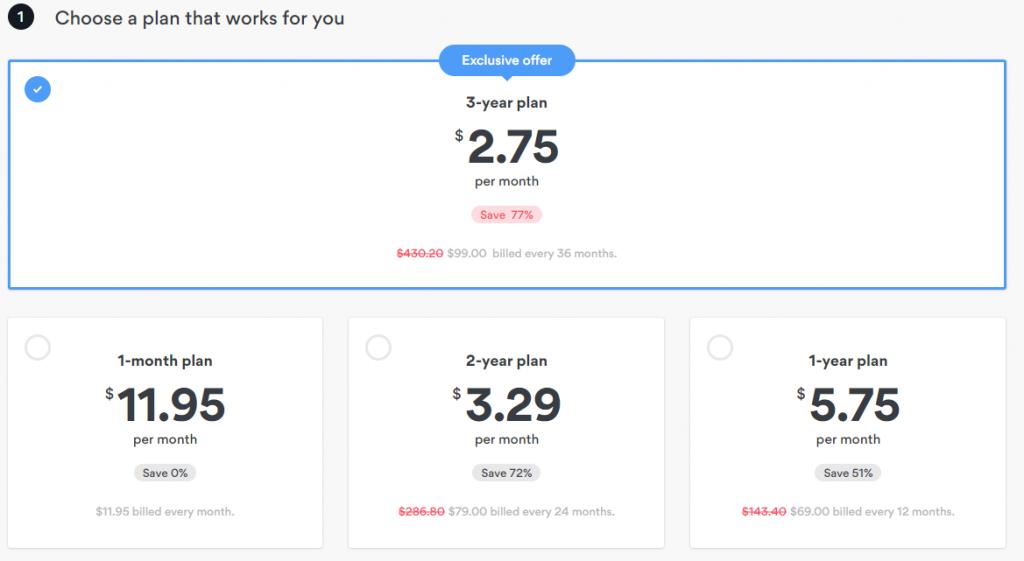The width and height of the screenshot is (1024, 561).
Task: Click the $5.75 1-year price
Action: pyautogui.click(x=848, y=405)
